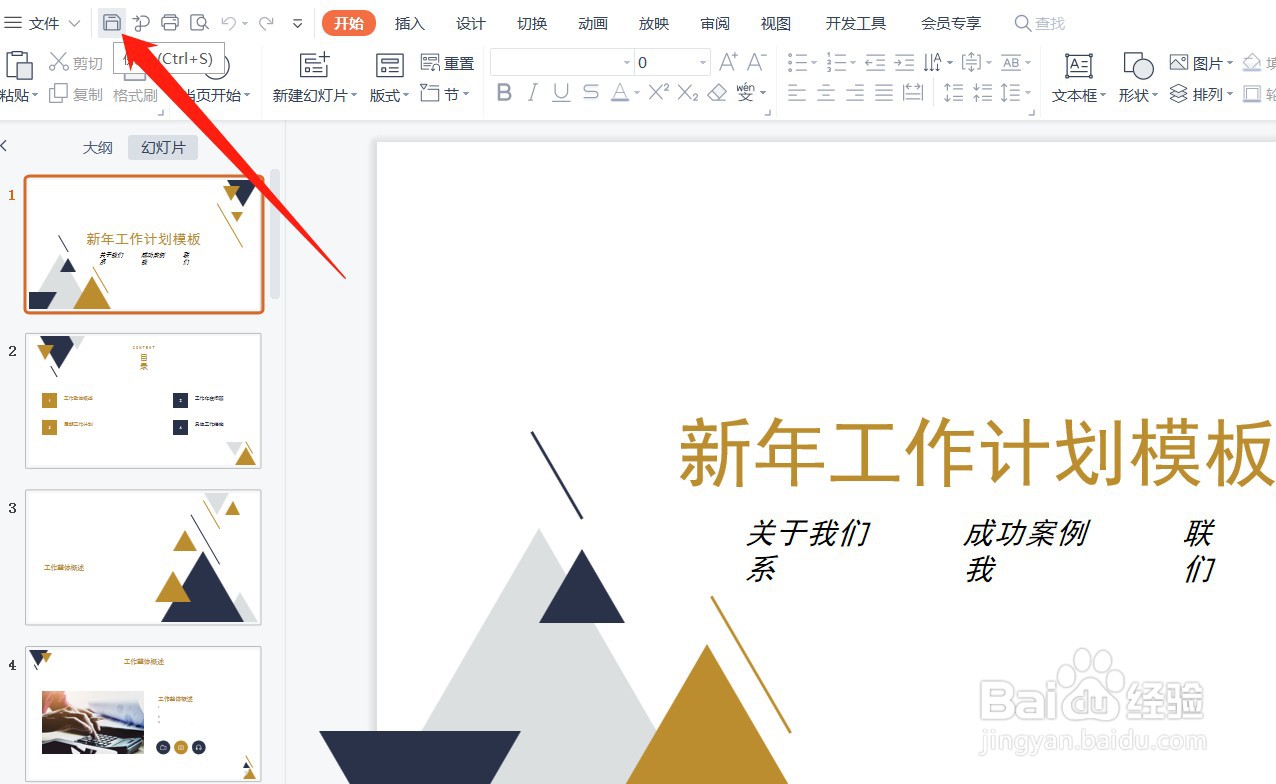Toggle Subscript formatting
1276x784 pixels.
pyautogui.click(x=688, y=93)
